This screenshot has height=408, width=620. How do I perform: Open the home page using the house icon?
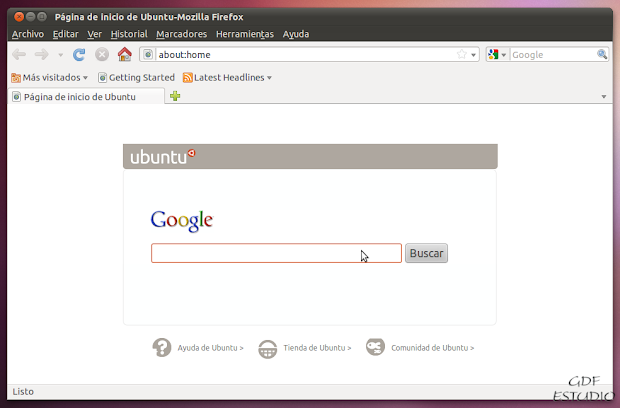tap(125, 54)
